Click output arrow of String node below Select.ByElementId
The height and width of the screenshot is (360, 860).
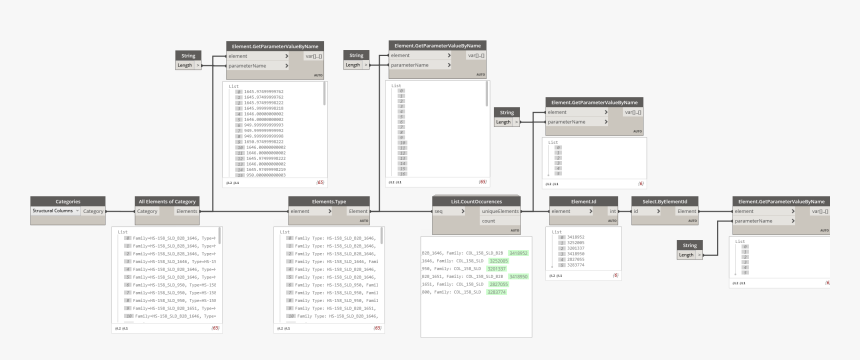point(699,255)
